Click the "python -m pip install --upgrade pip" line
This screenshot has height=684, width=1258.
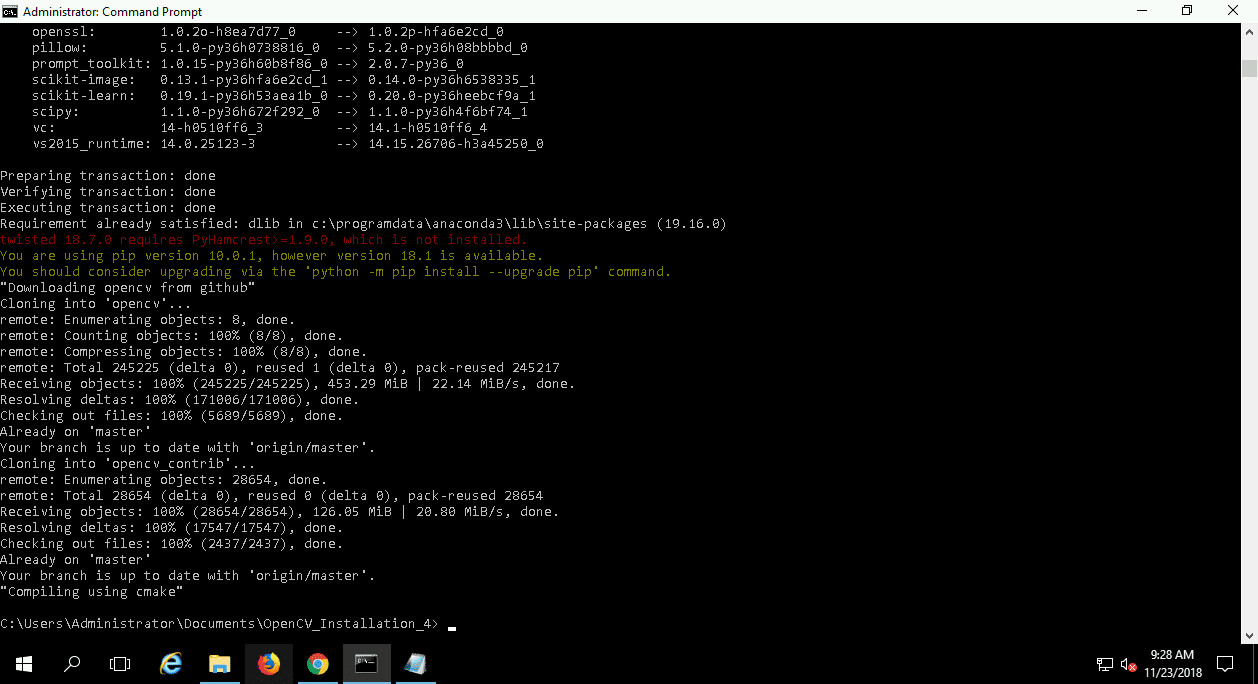click(x=336, y=272)
